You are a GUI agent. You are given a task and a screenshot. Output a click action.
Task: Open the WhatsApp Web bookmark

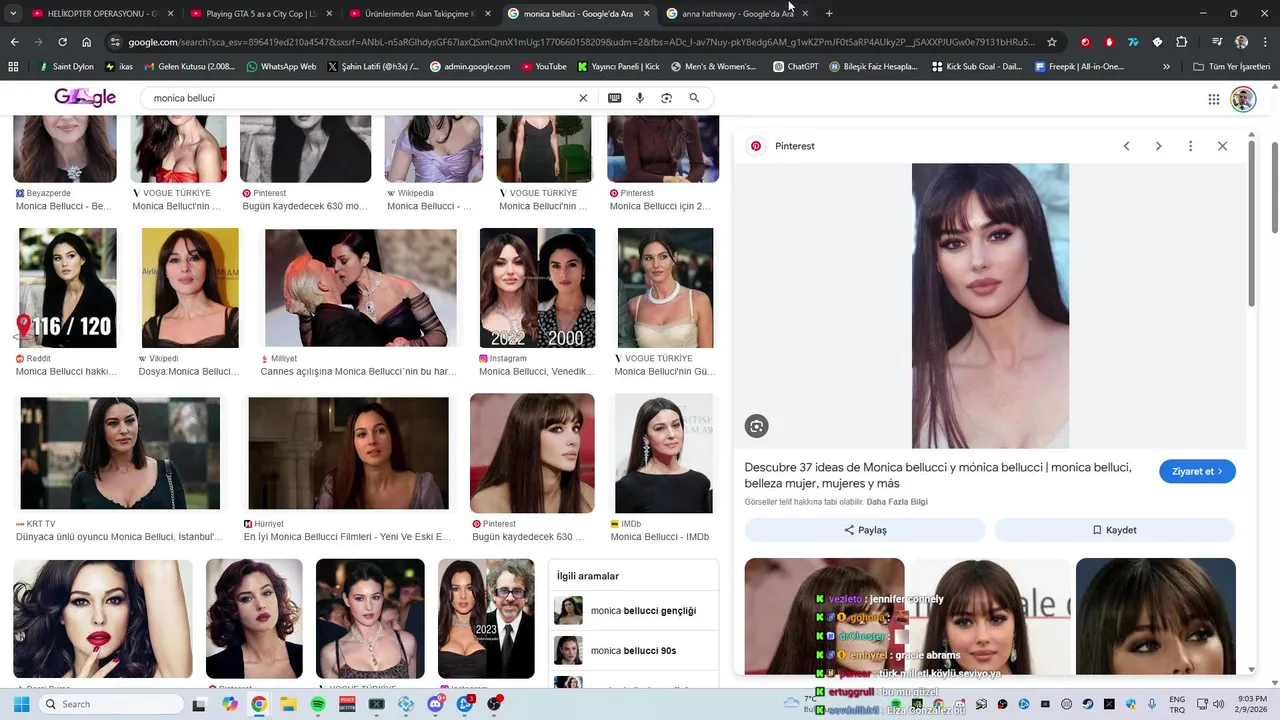(280, 67)
